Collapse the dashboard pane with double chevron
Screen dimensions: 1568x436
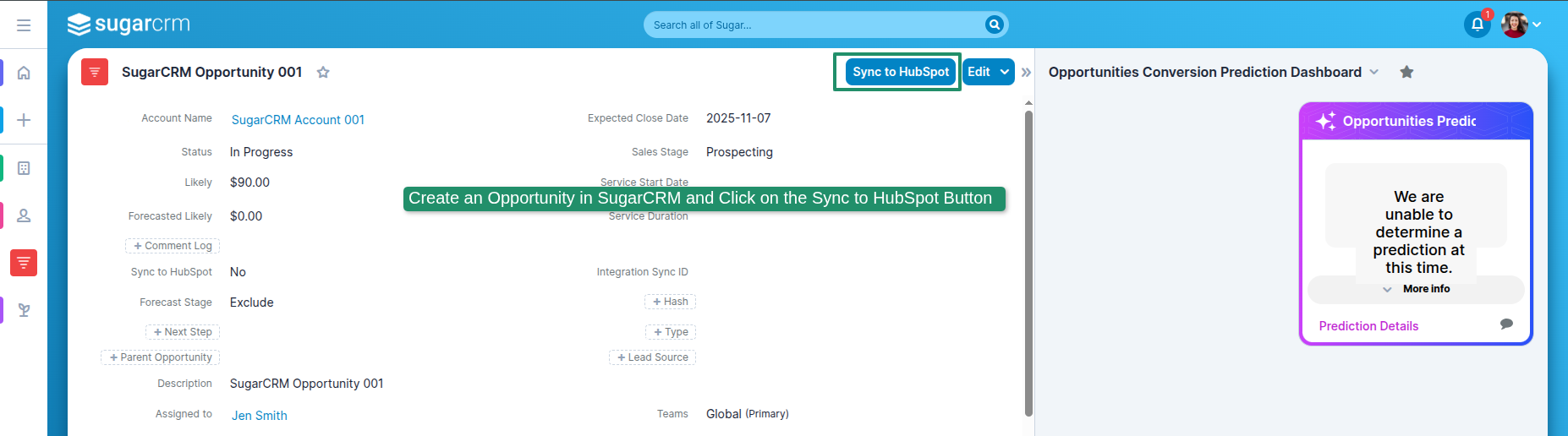pos(1026,73)
